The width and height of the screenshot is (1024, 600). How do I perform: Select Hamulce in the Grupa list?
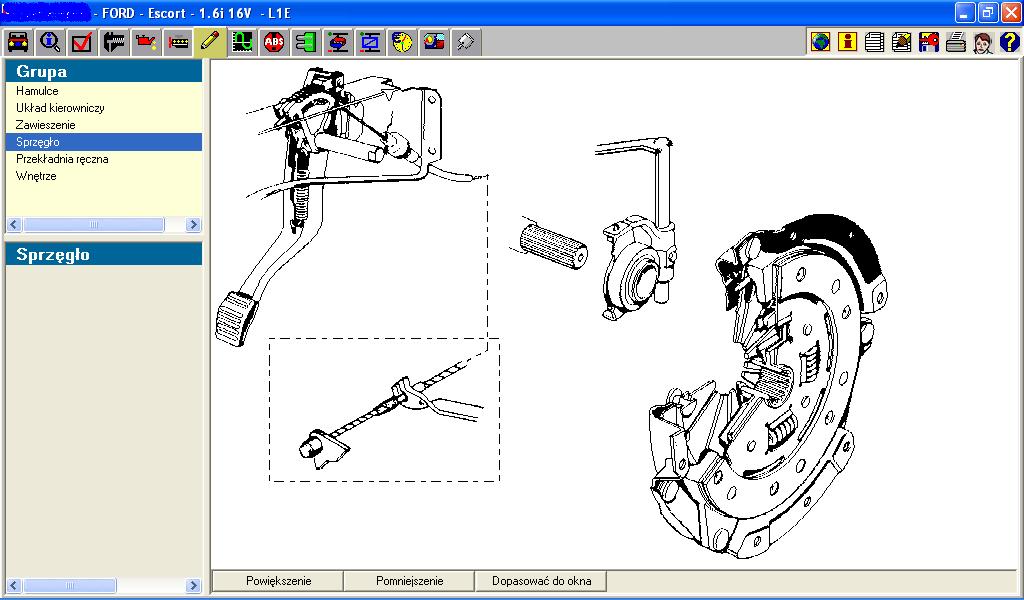[x=37, y=91]
